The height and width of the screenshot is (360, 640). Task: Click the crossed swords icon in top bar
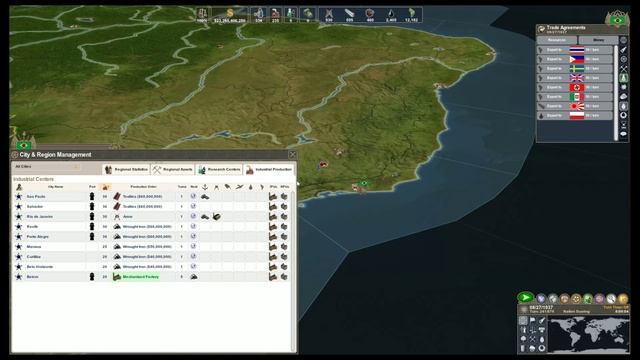click(329, 14)
